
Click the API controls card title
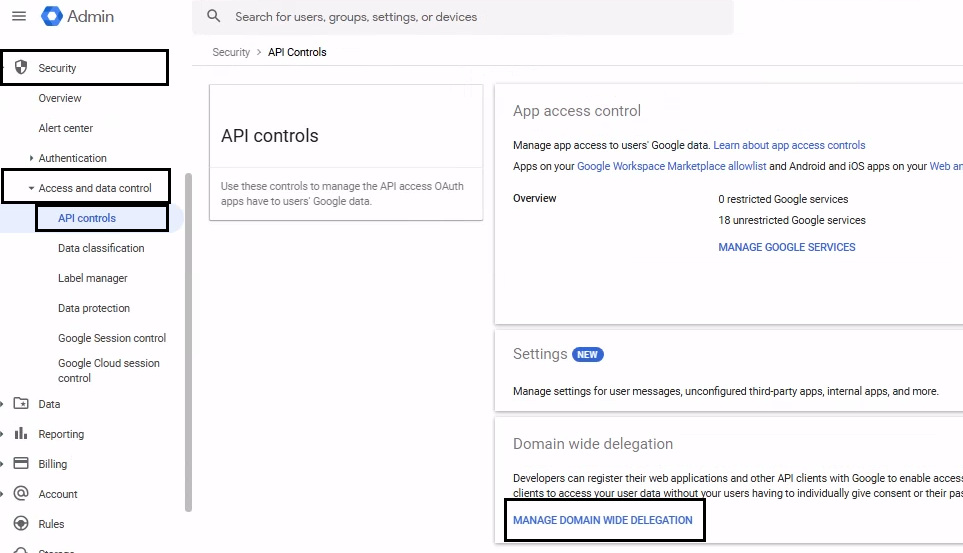tap(270, 136)
